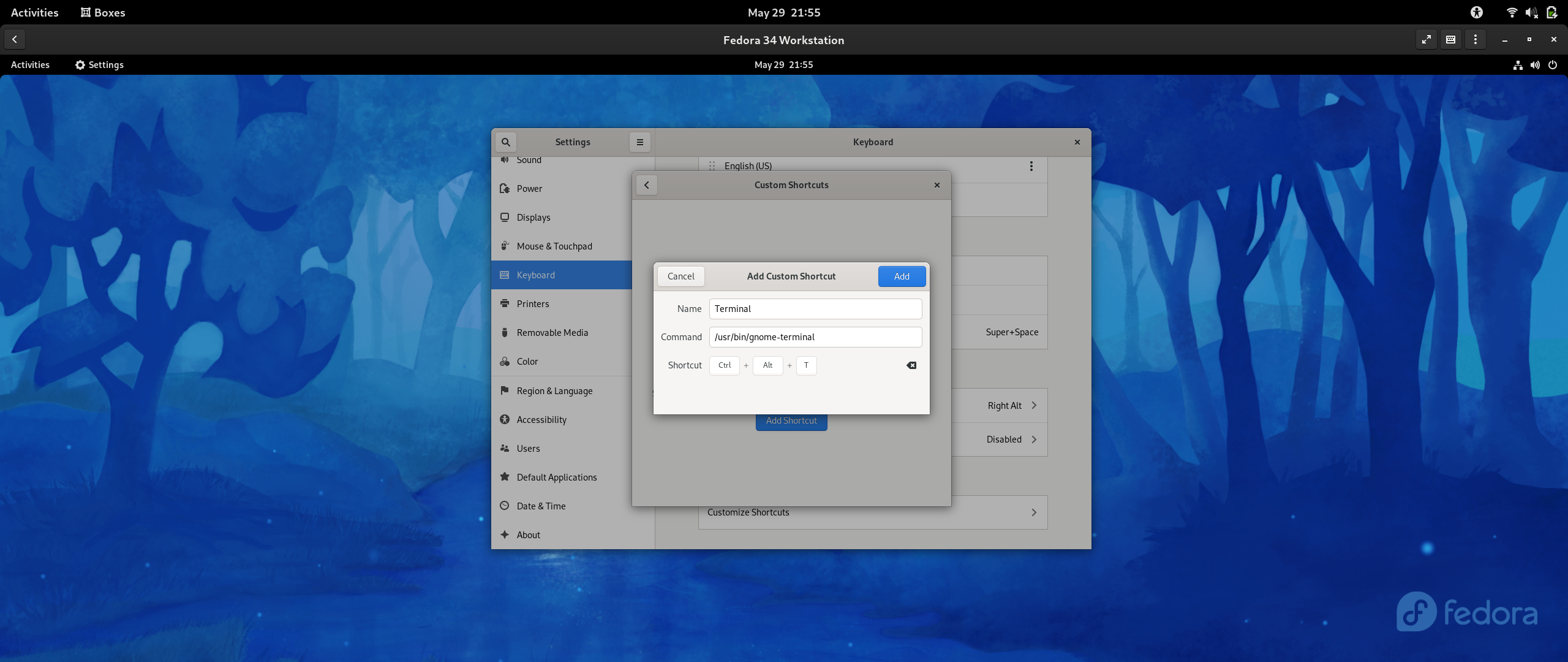
Task: Click guest clock May 29 21:55
Action: point(784,65)
